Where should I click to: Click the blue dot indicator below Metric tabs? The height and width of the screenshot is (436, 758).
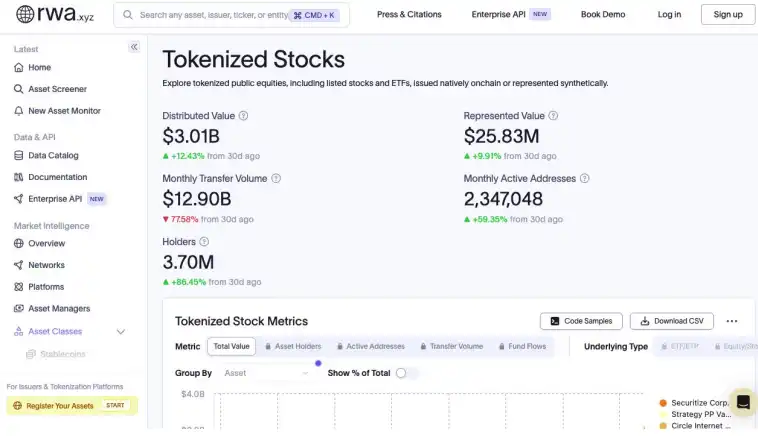318,363
